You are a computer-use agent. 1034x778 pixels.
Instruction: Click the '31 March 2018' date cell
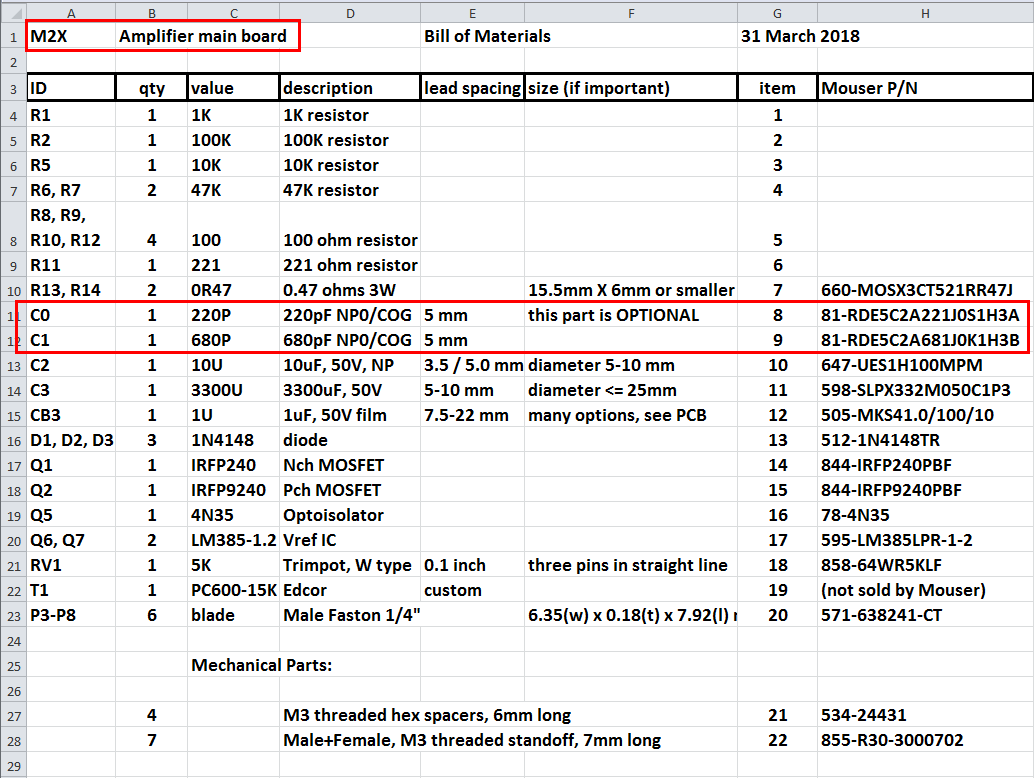(800, 36)
